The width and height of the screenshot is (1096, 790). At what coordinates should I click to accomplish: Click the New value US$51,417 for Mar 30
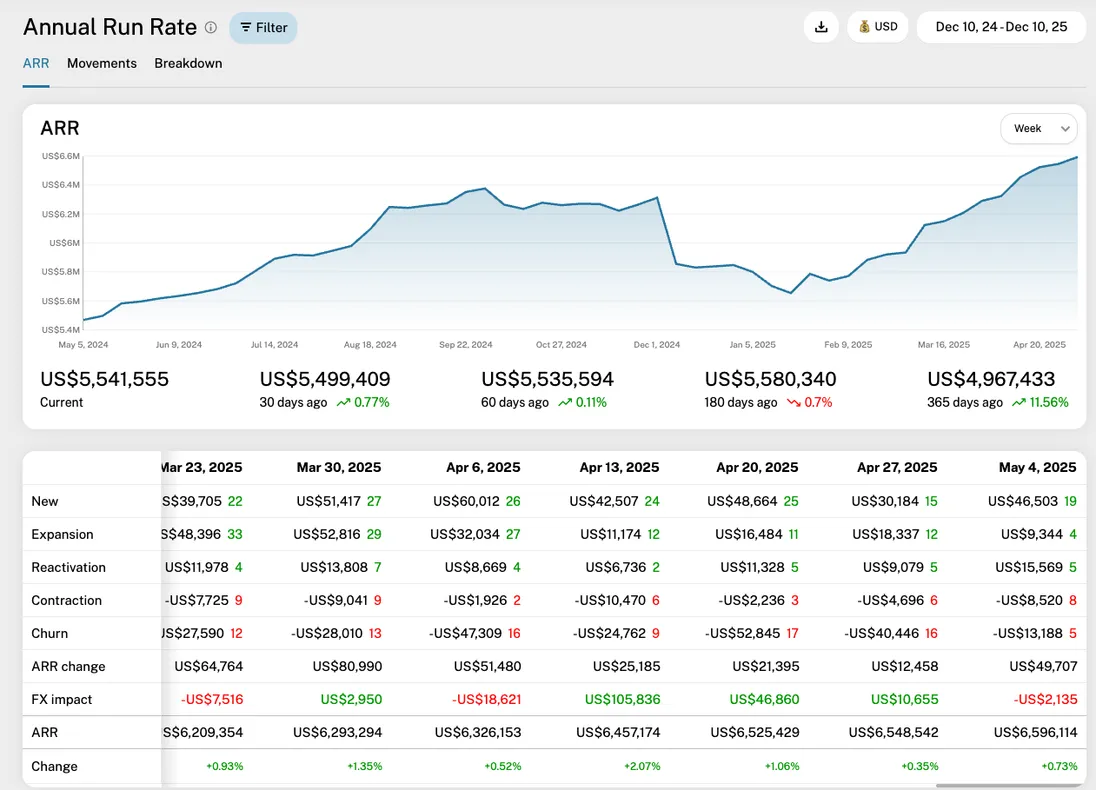click(x=328, y=501)
